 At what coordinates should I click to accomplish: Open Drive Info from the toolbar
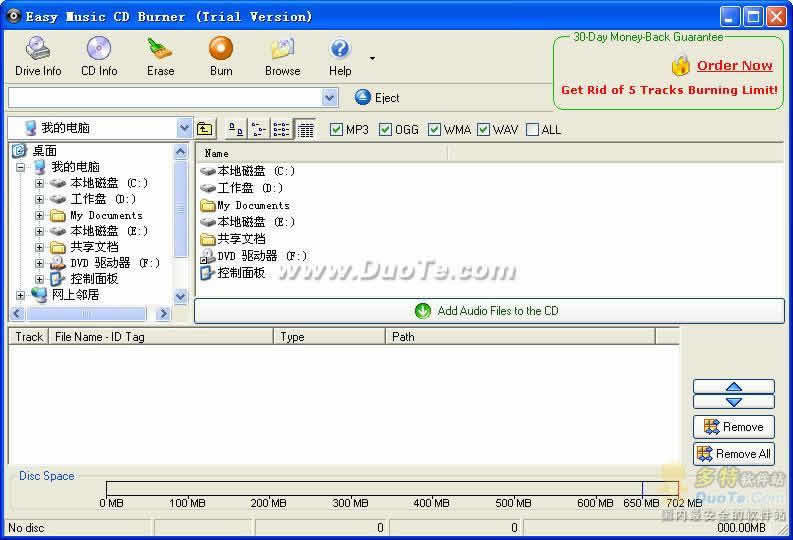[x=38, y=56]
